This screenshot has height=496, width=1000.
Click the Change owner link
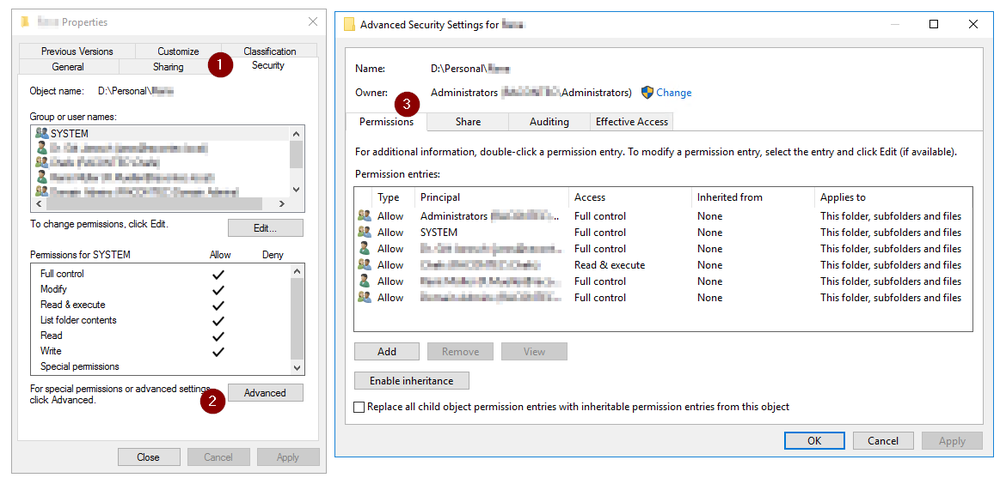(x=673, y=93)
